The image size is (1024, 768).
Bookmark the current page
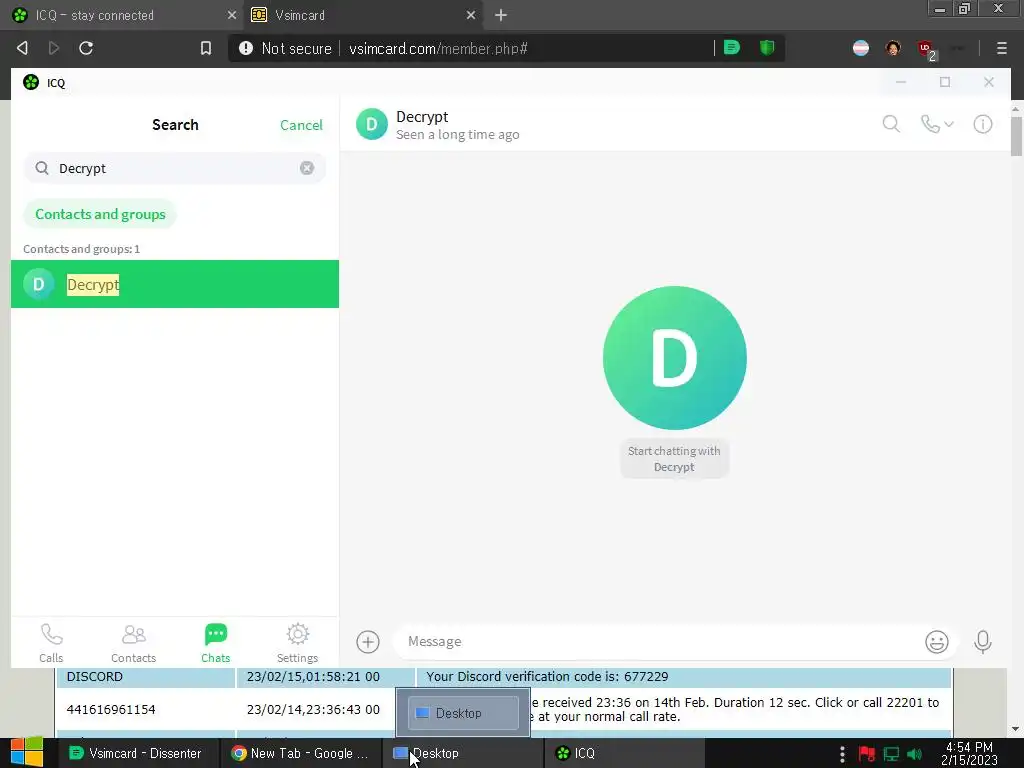tap(206, 48)
